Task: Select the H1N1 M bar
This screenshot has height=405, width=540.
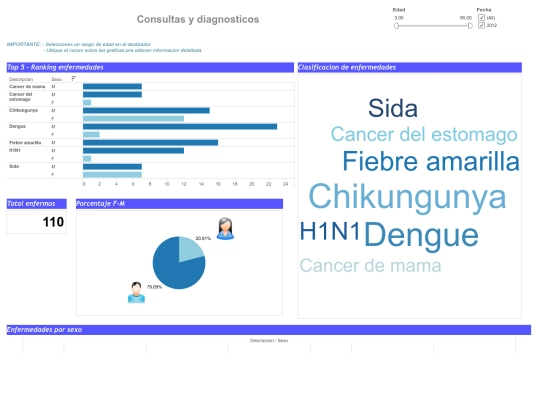Action: click(x=133, y=150)
